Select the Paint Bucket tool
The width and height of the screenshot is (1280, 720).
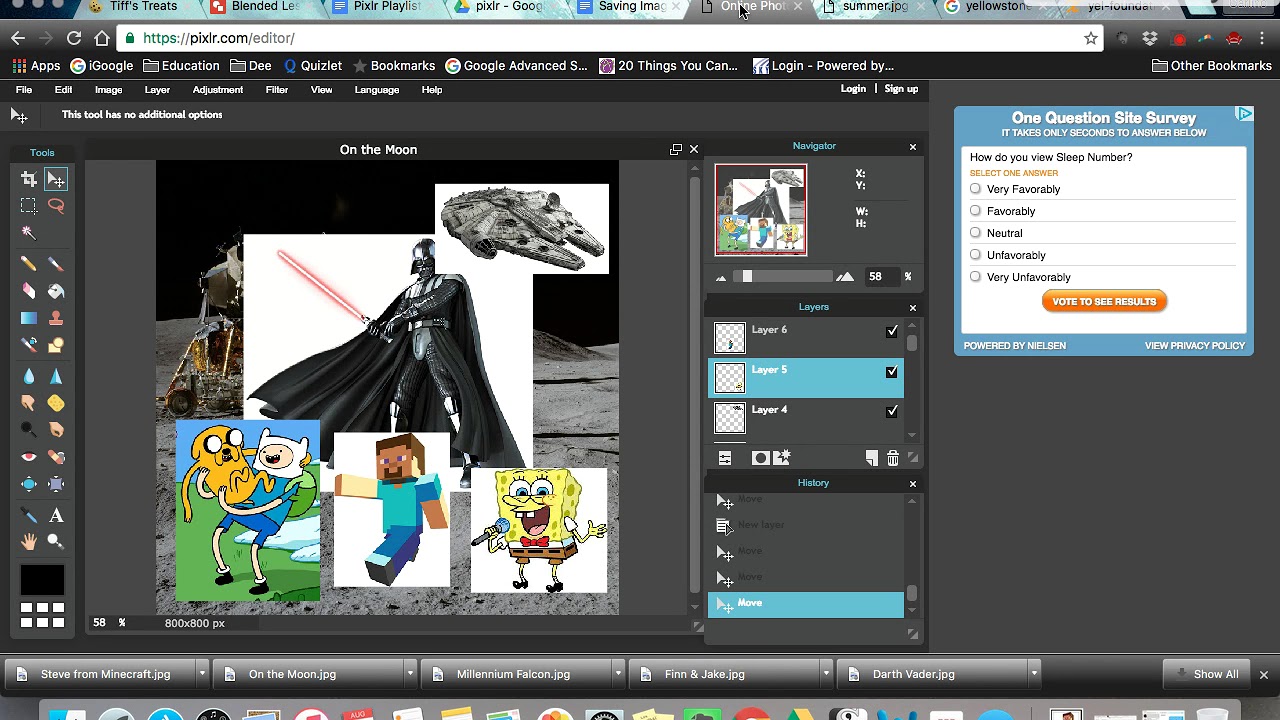point(56,291)
